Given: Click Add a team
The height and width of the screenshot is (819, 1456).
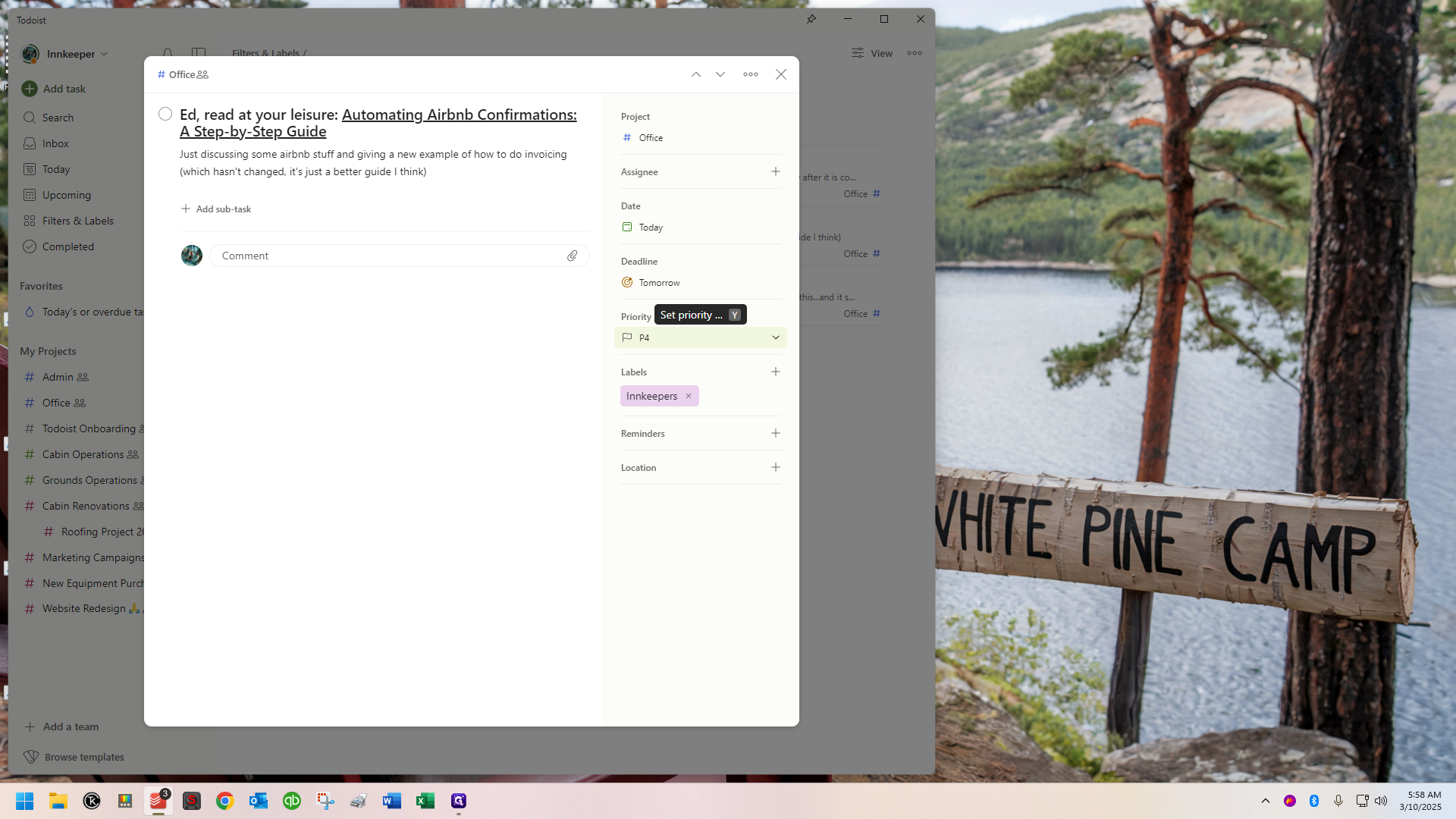Looking at the screenshot, I should (62, 726).
